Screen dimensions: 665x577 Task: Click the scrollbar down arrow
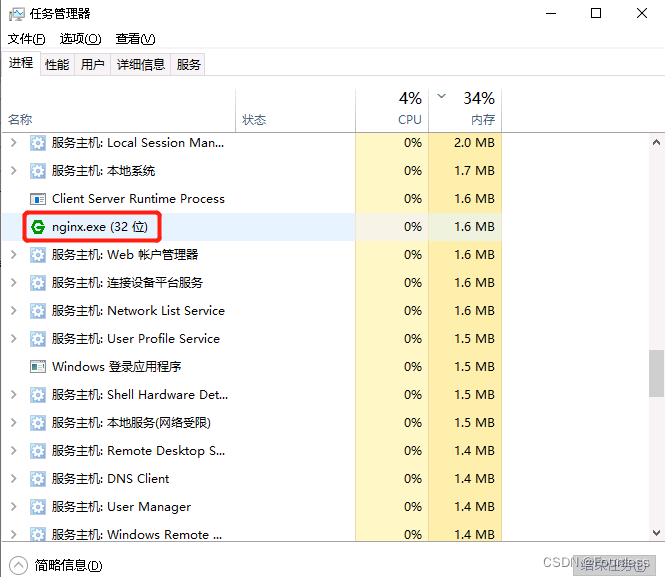(x=656, y=532)
